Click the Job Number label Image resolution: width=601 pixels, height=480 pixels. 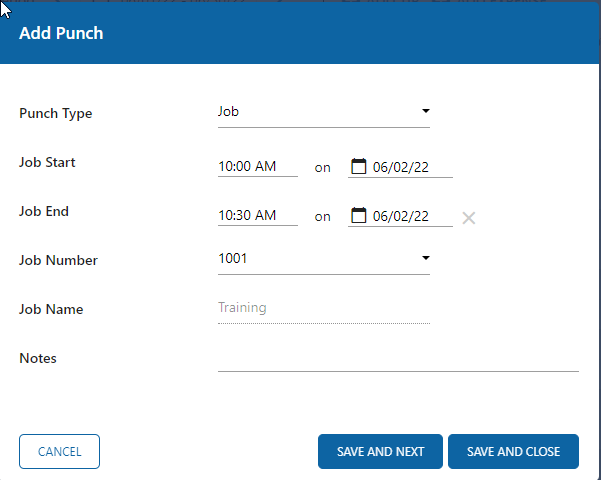tap(58, 260)
